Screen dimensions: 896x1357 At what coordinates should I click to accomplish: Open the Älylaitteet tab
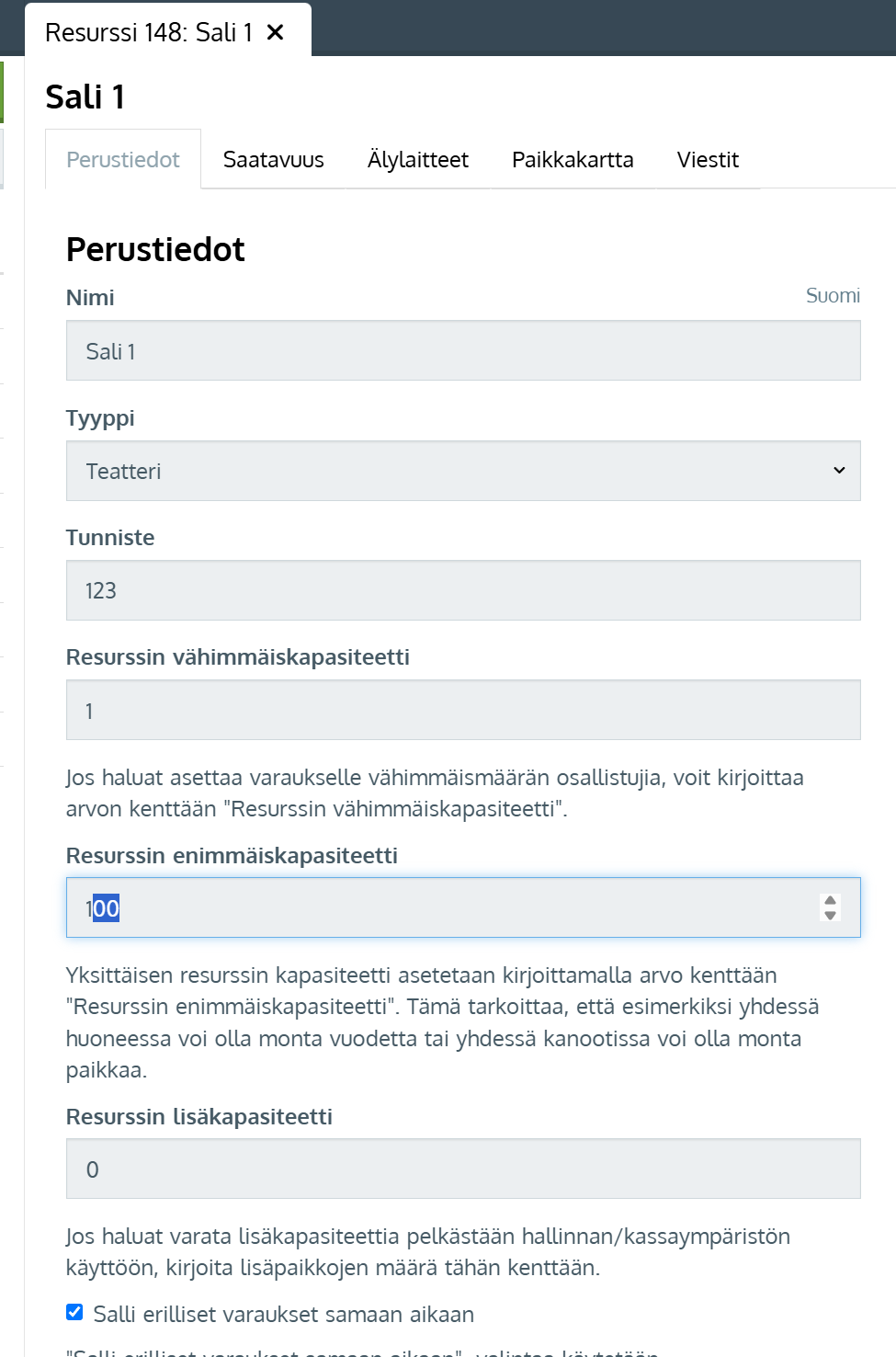pyautogui.click(x=418, y=160)
